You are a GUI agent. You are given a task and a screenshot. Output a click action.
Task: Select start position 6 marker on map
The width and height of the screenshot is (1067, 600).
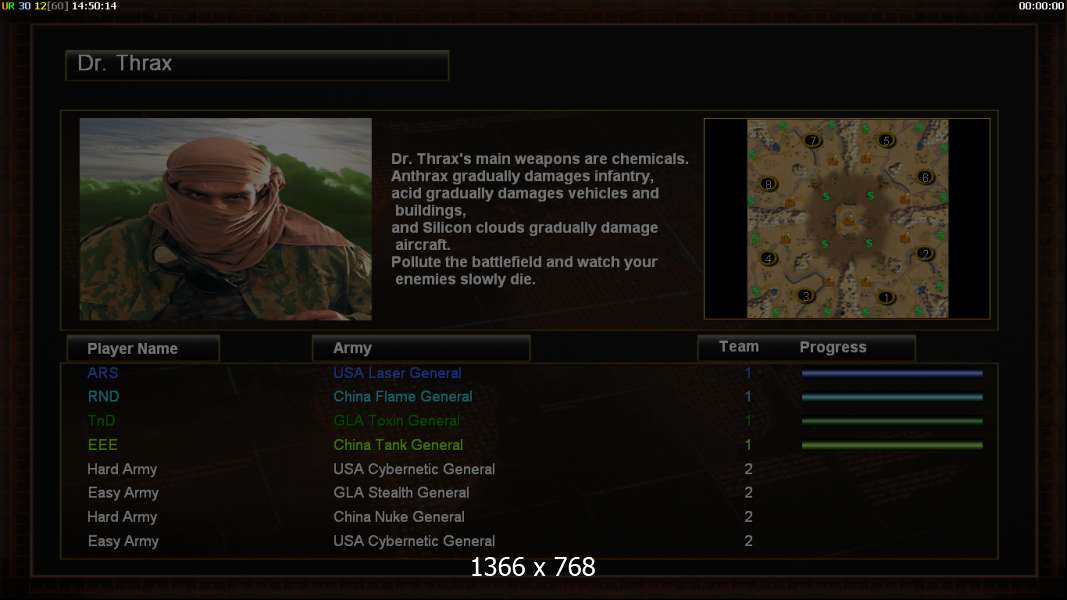[x=925, y=177]
